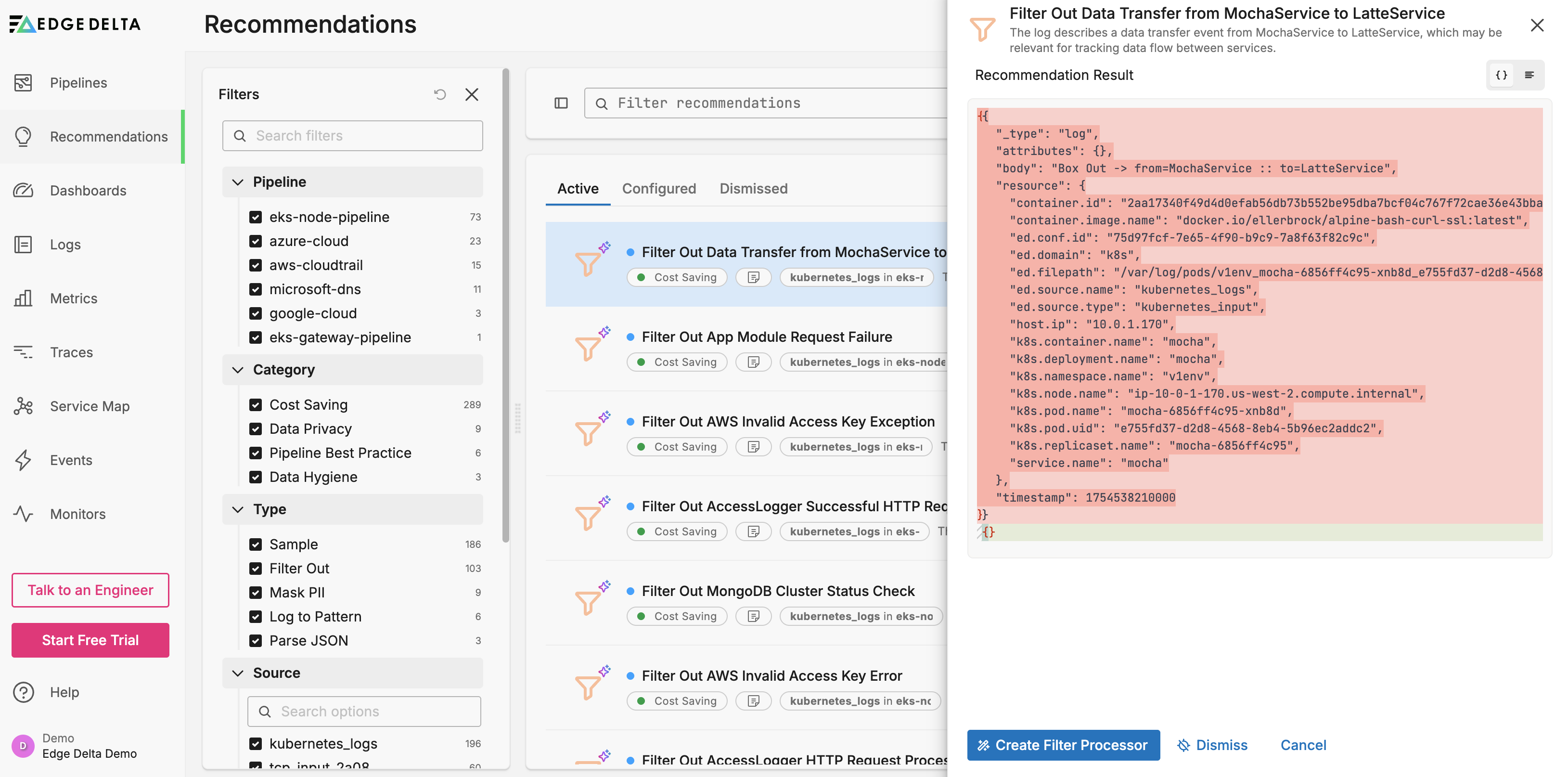
Task: Collapse the Type filter section
Action: click(352, 509)
